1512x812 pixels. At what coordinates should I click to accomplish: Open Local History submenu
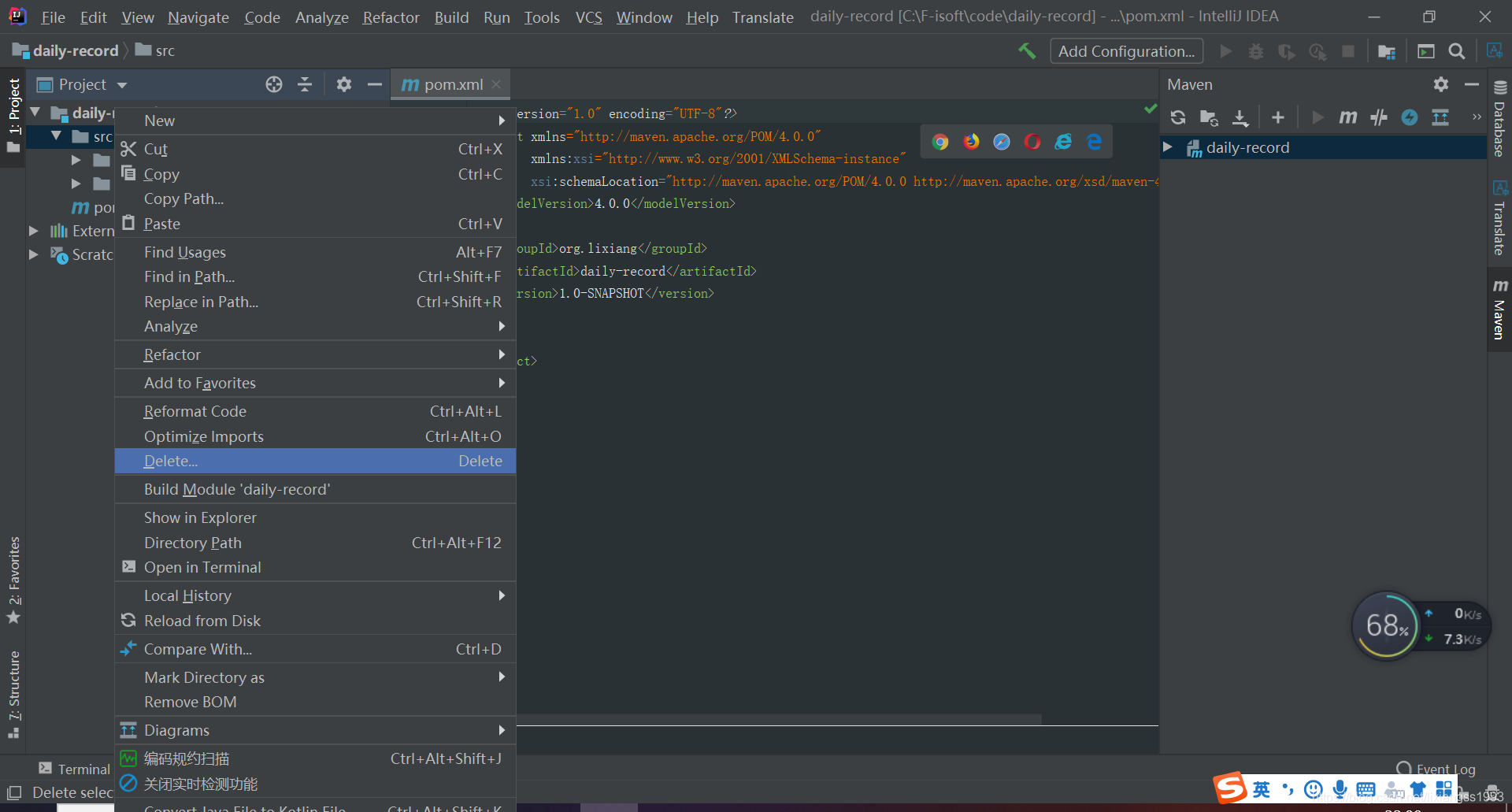coord(315,595)
